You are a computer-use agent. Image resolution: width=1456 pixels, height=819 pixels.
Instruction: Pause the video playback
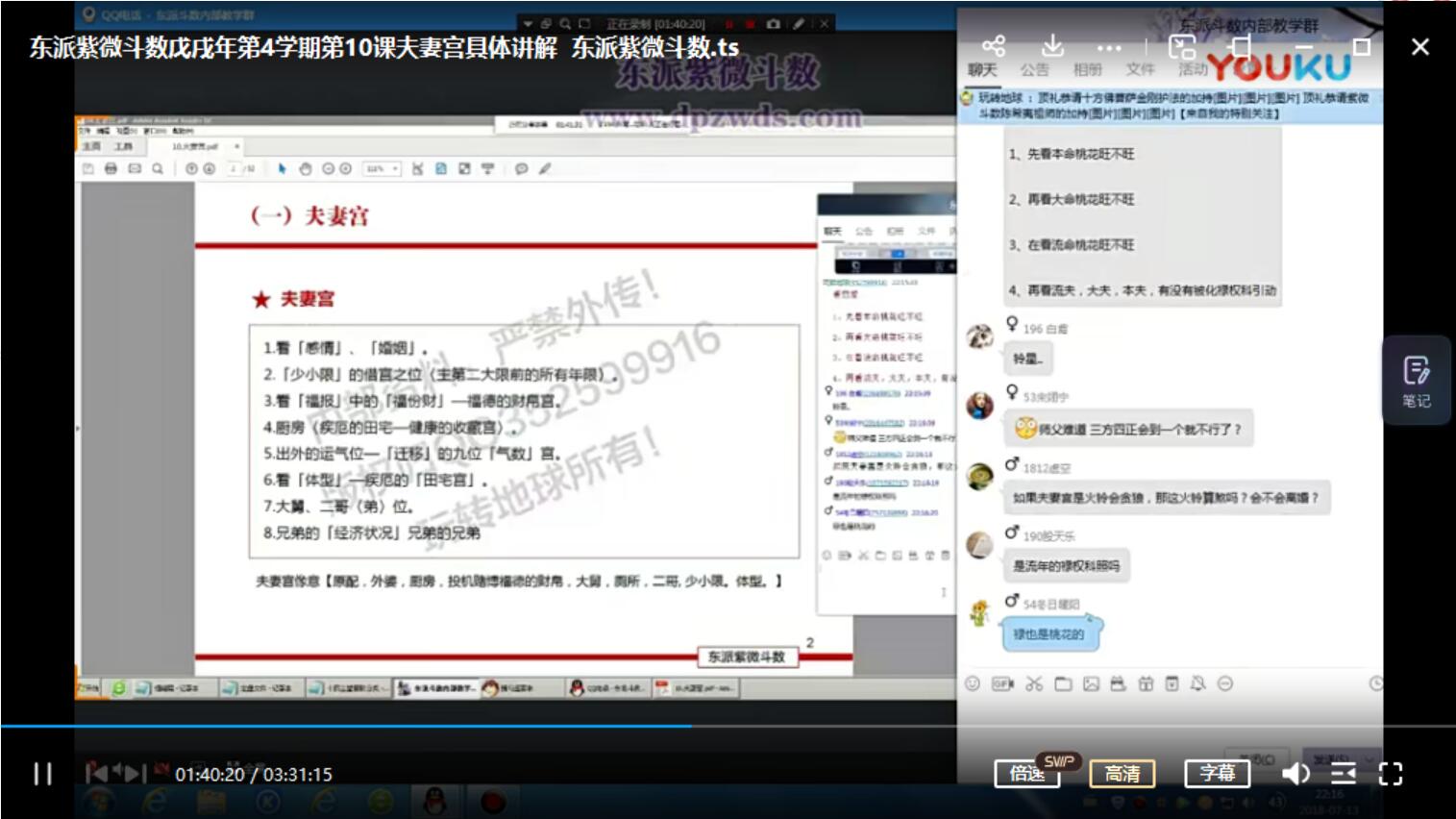41,774
